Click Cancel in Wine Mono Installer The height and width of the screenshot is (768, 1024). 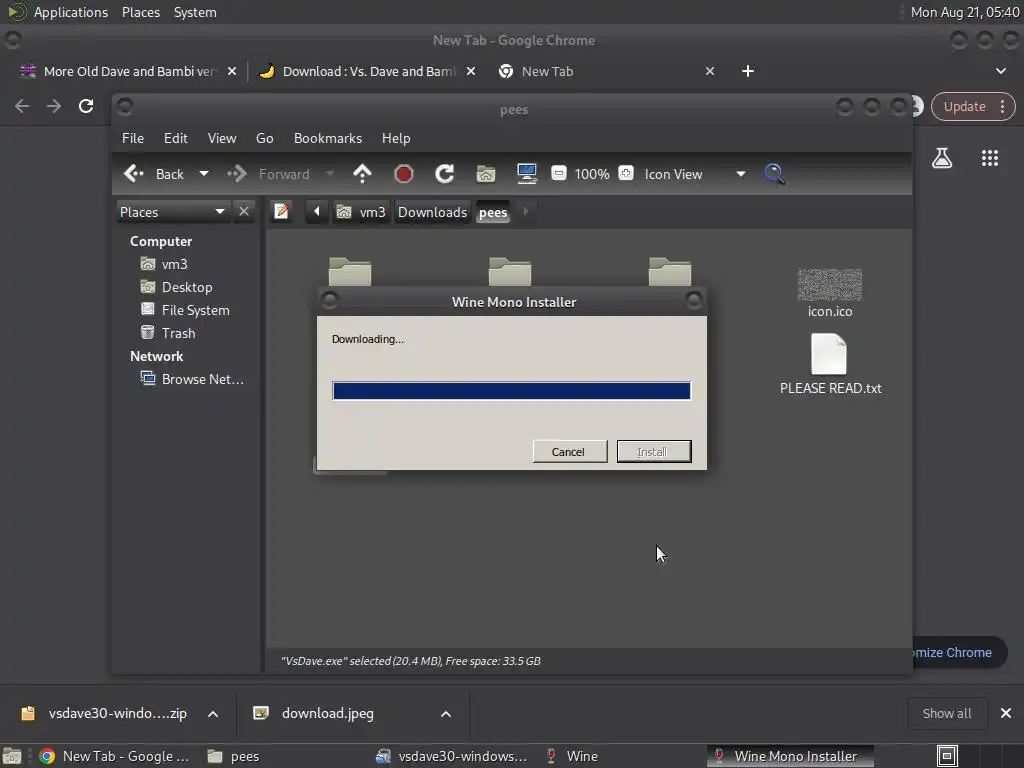click(569, 451)
